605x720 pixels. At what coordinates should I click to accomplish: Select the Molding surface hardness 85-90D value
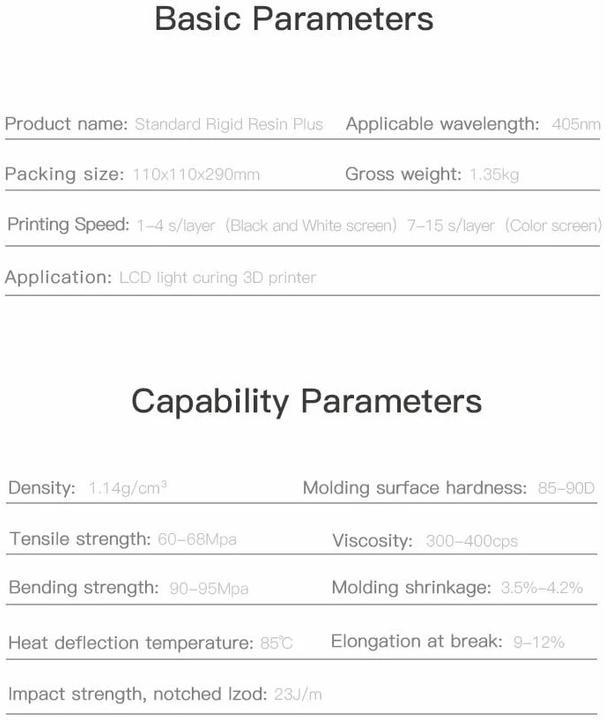tap(566, 488)
